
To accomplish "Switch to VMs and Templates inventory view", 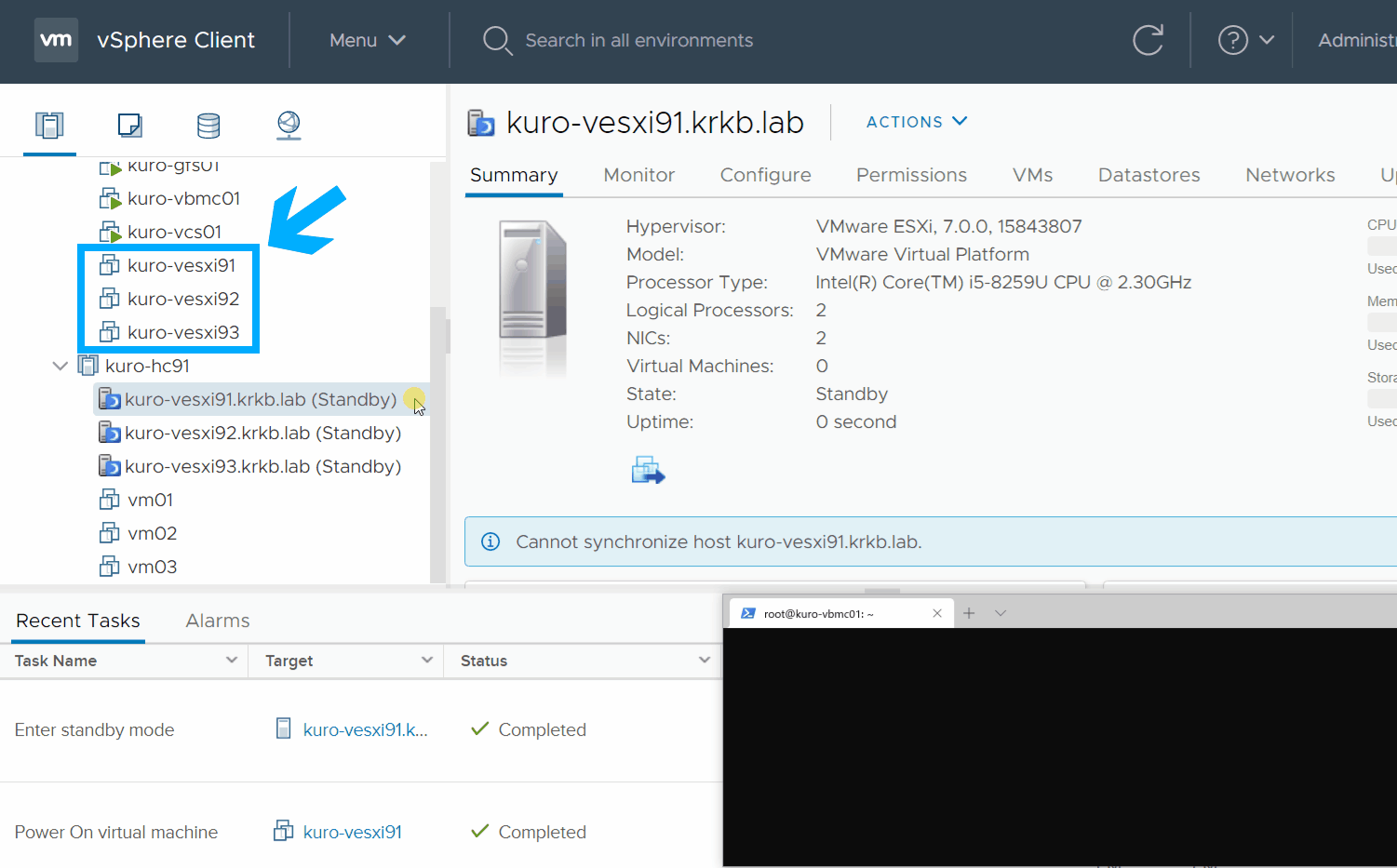I will [x=129, y=125].
